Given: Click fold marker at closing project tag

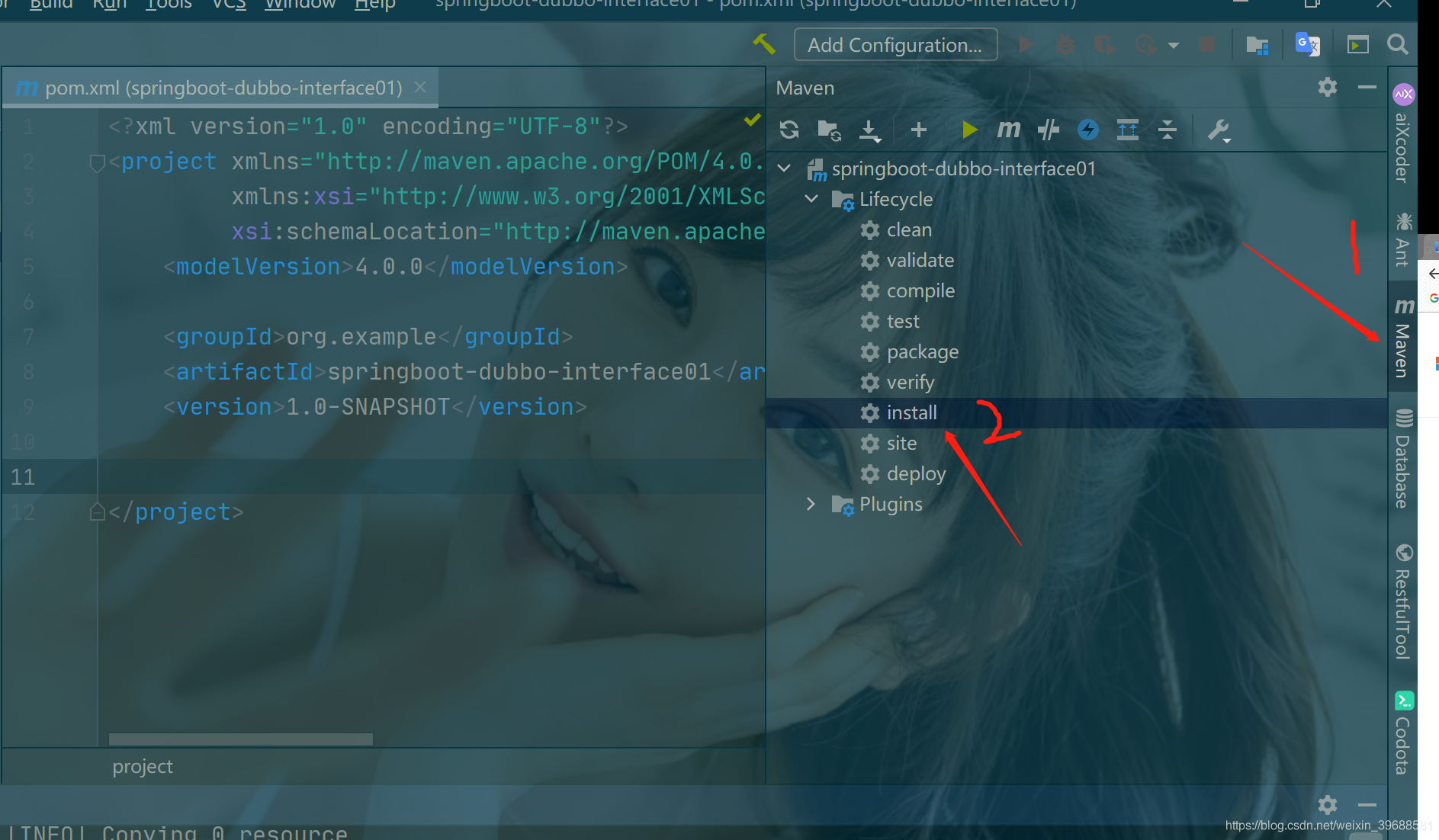Looking at the screenshot, I should [x=97, y=511].
